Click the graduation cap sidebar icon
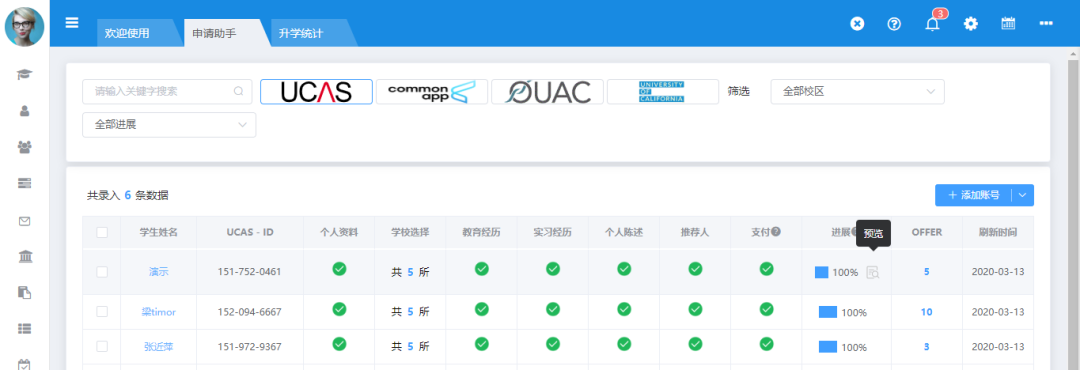1080x370 pixels. (25, 74)
